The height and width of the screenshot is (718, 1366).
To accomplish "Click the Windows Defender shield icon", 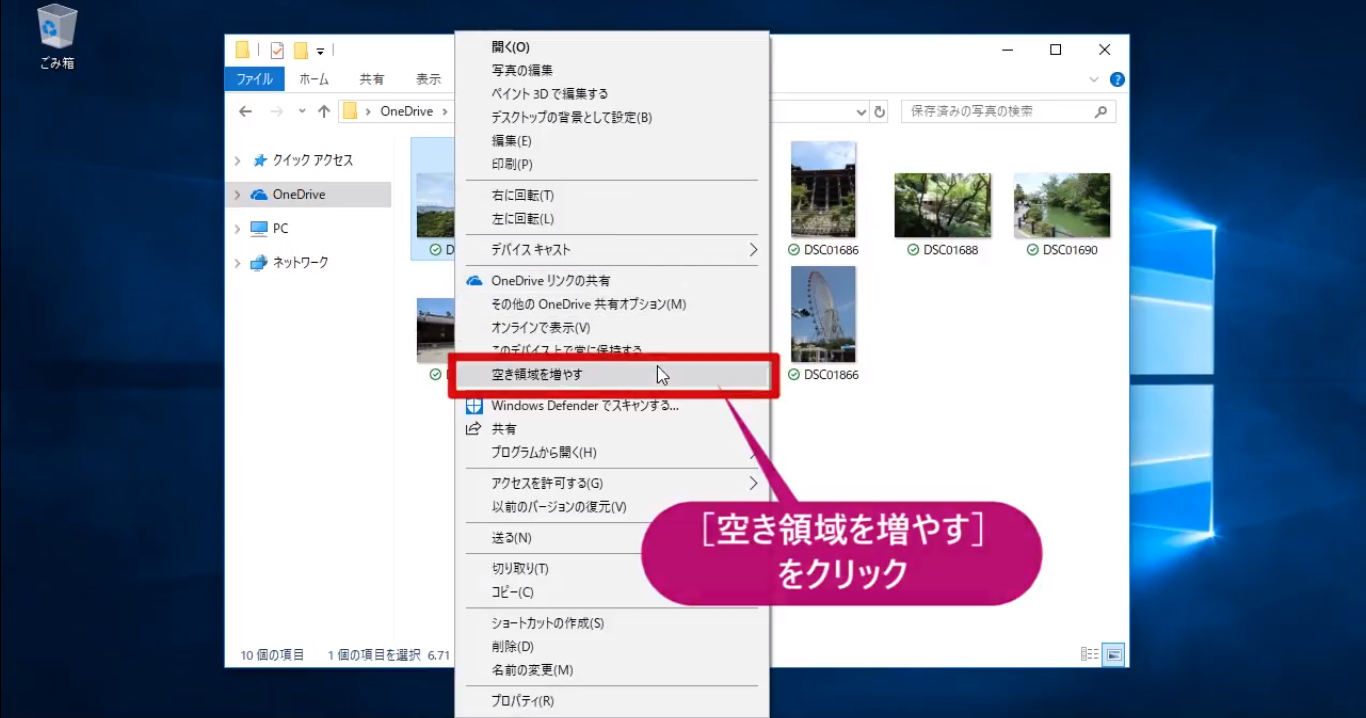I will [474, 406].
